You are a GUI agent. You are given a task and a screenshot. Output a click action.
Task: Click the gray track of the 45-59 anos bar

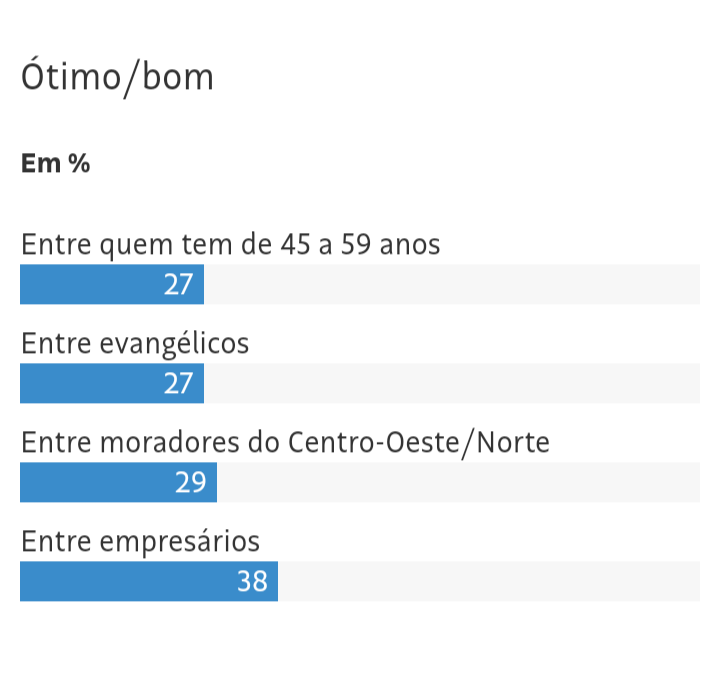coord(450,285)
